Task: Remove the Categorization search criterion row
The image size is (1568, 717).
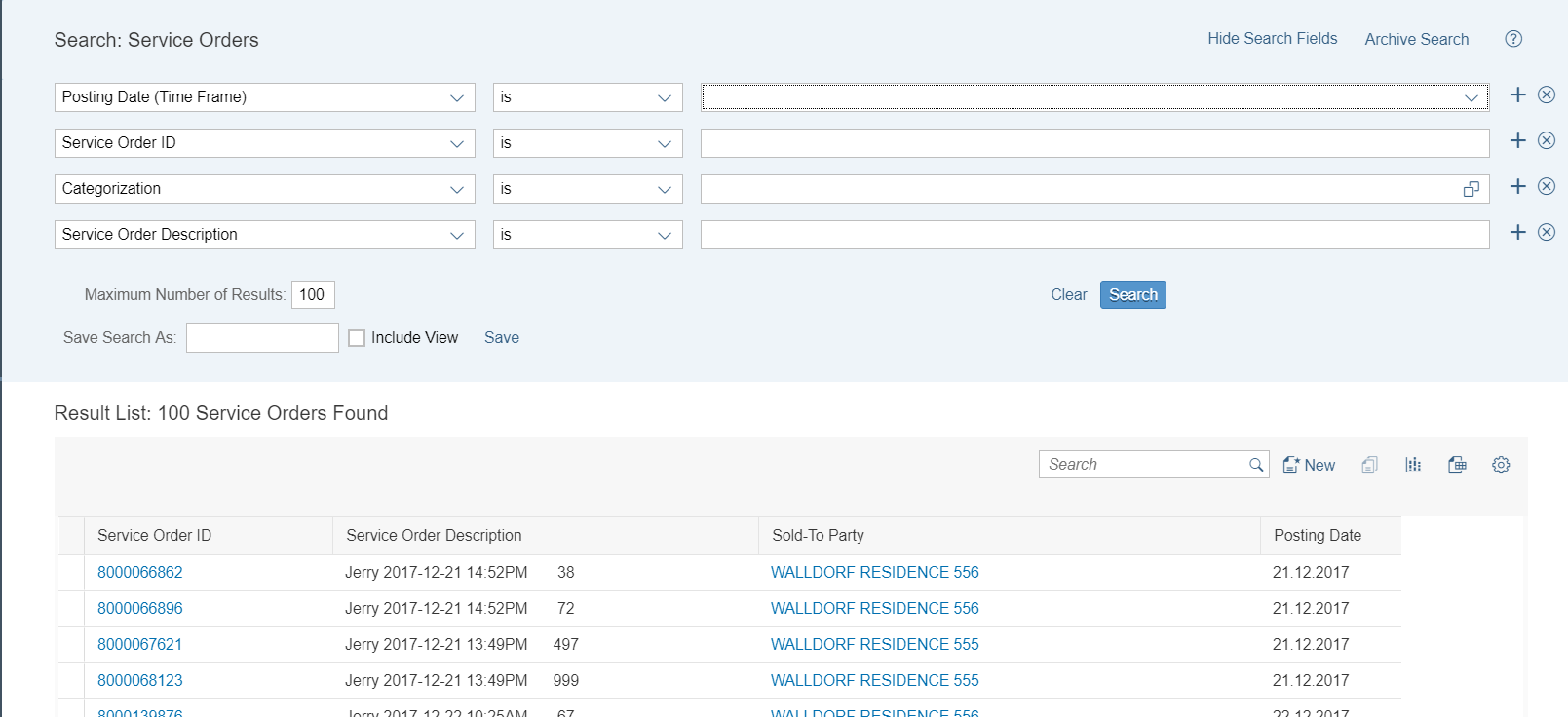Action: coord(1547,186)
